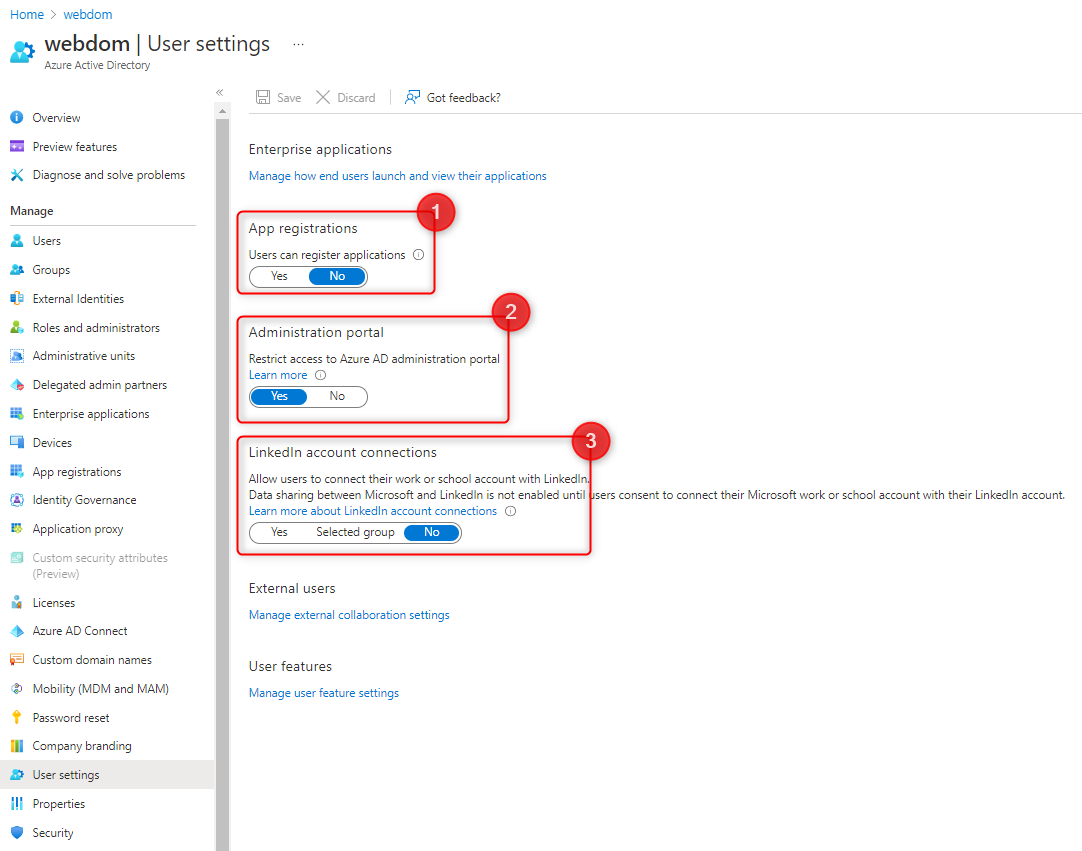Click the Devices icon in sidebar
This screenshot has width=1082, height=851.
coord(17,442)
